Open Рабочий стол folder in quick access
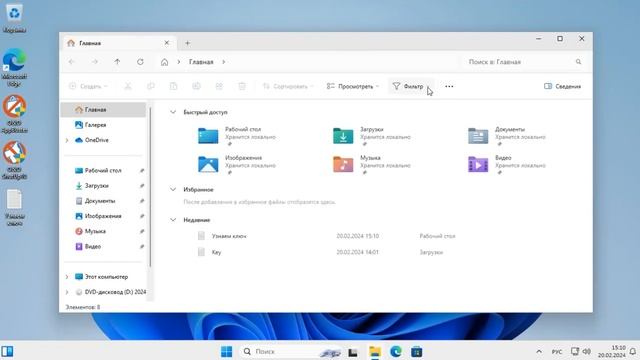Viewport: 640px width, 360px height. (237, 136)
